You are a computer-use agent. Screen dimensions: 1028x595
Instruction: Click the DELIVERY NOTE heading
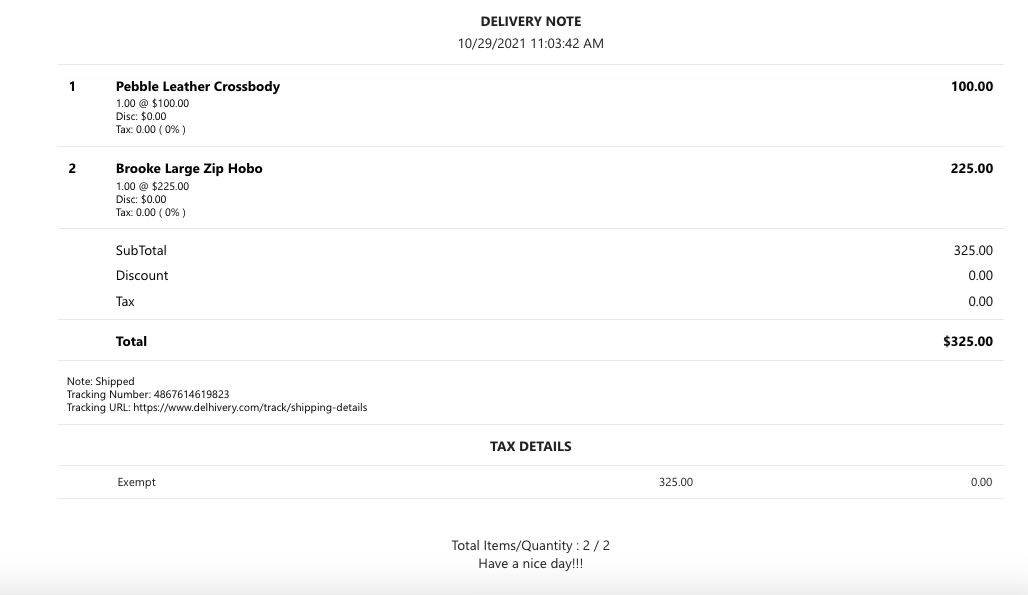(530, 21)
